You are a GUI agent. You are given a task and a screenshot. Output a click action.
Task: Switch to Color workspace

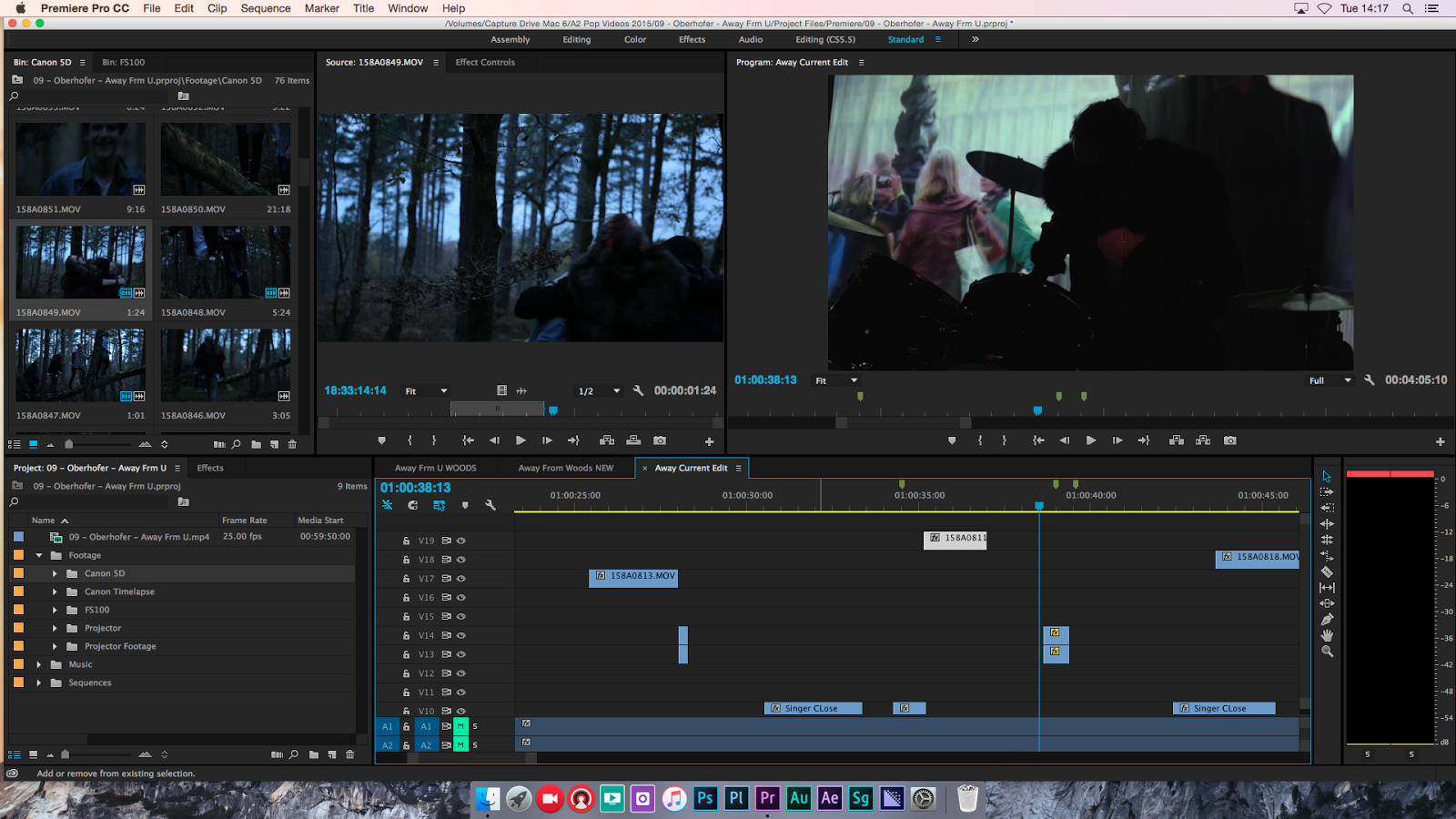point(635,39)
